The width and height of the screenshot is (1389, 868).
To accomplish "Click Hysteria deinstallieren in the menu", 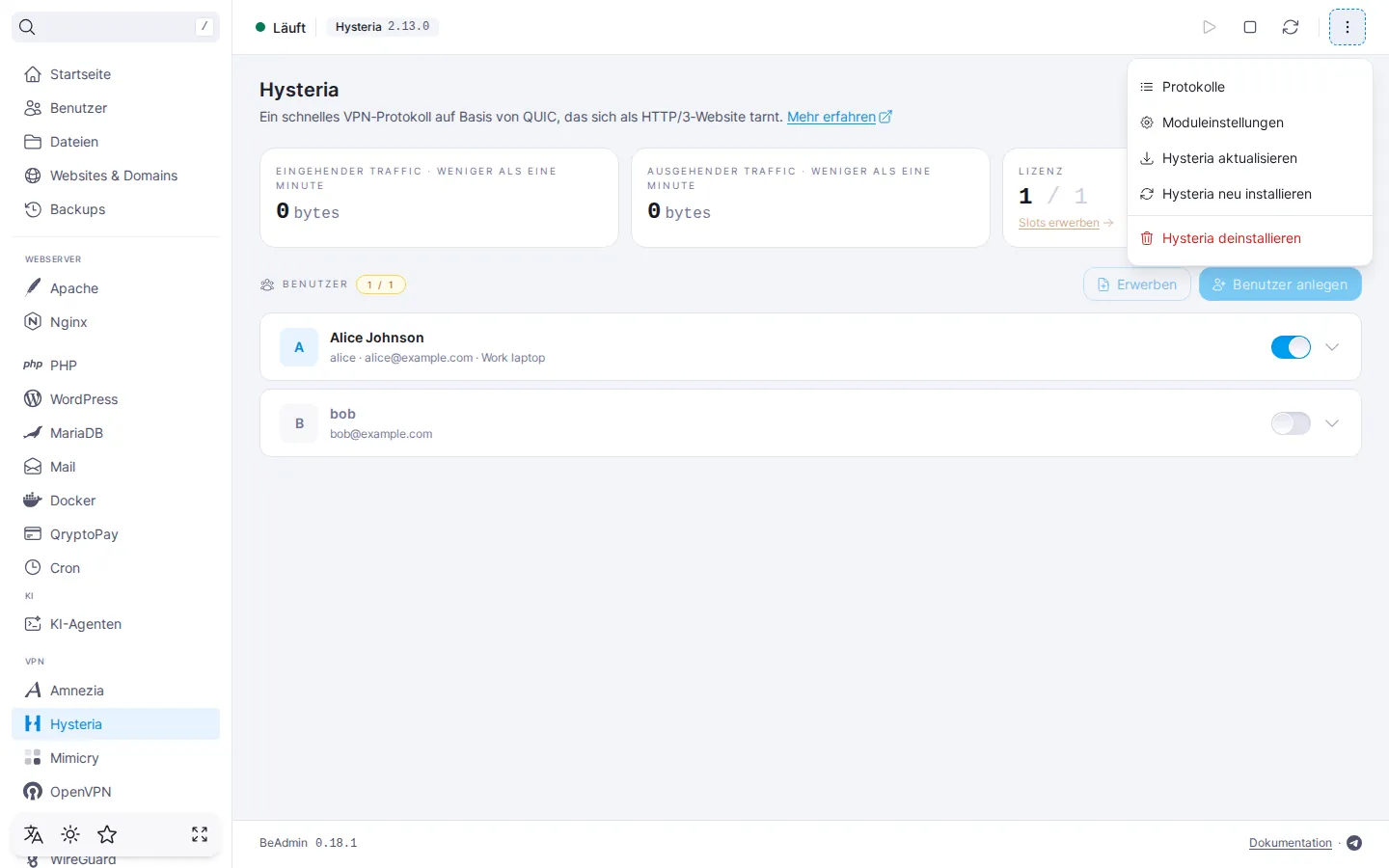I will pyautogui.click(x=1250, y=238).
